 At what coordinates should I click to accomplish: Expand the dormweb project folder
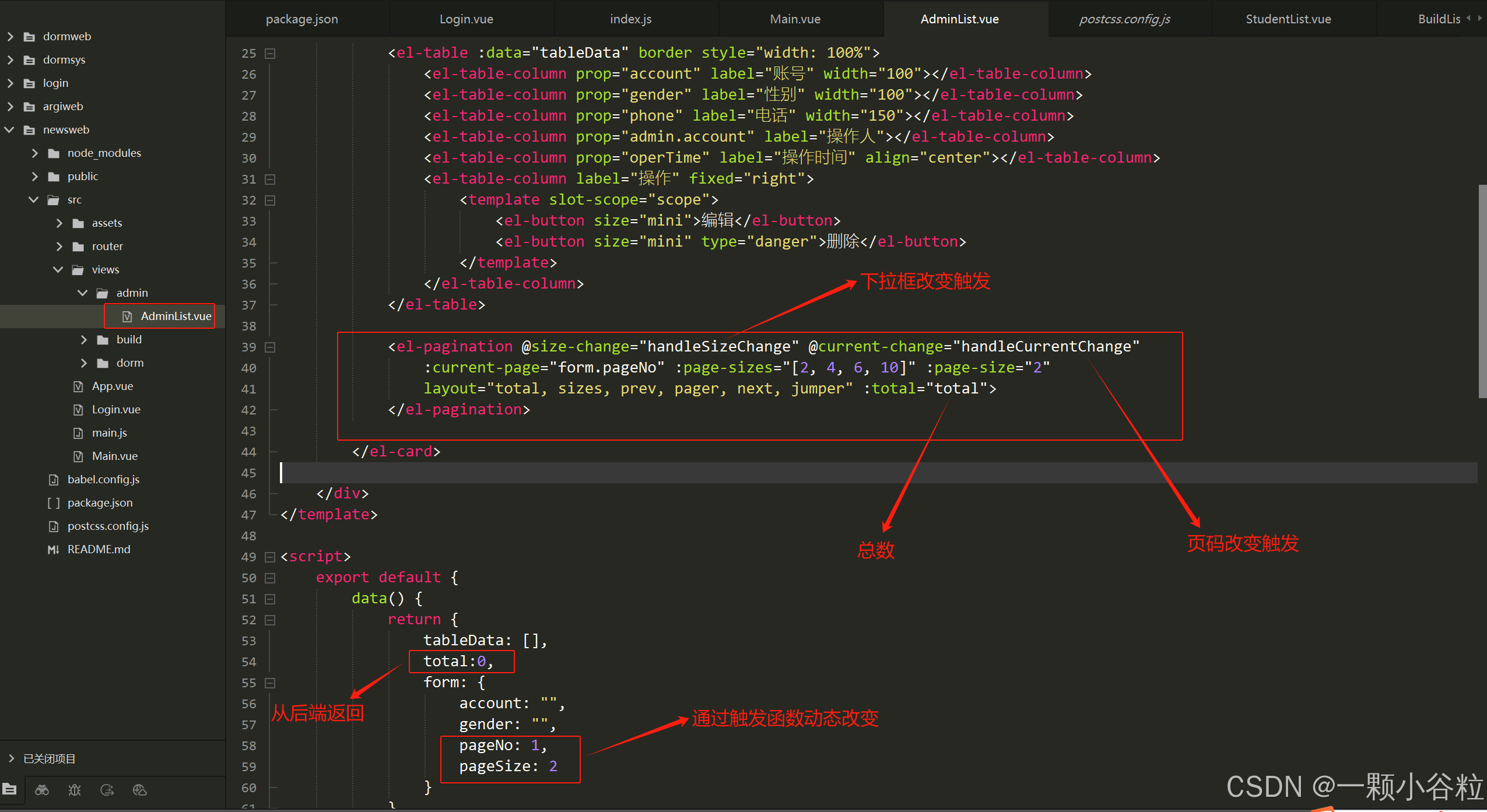tap(10, 36)
